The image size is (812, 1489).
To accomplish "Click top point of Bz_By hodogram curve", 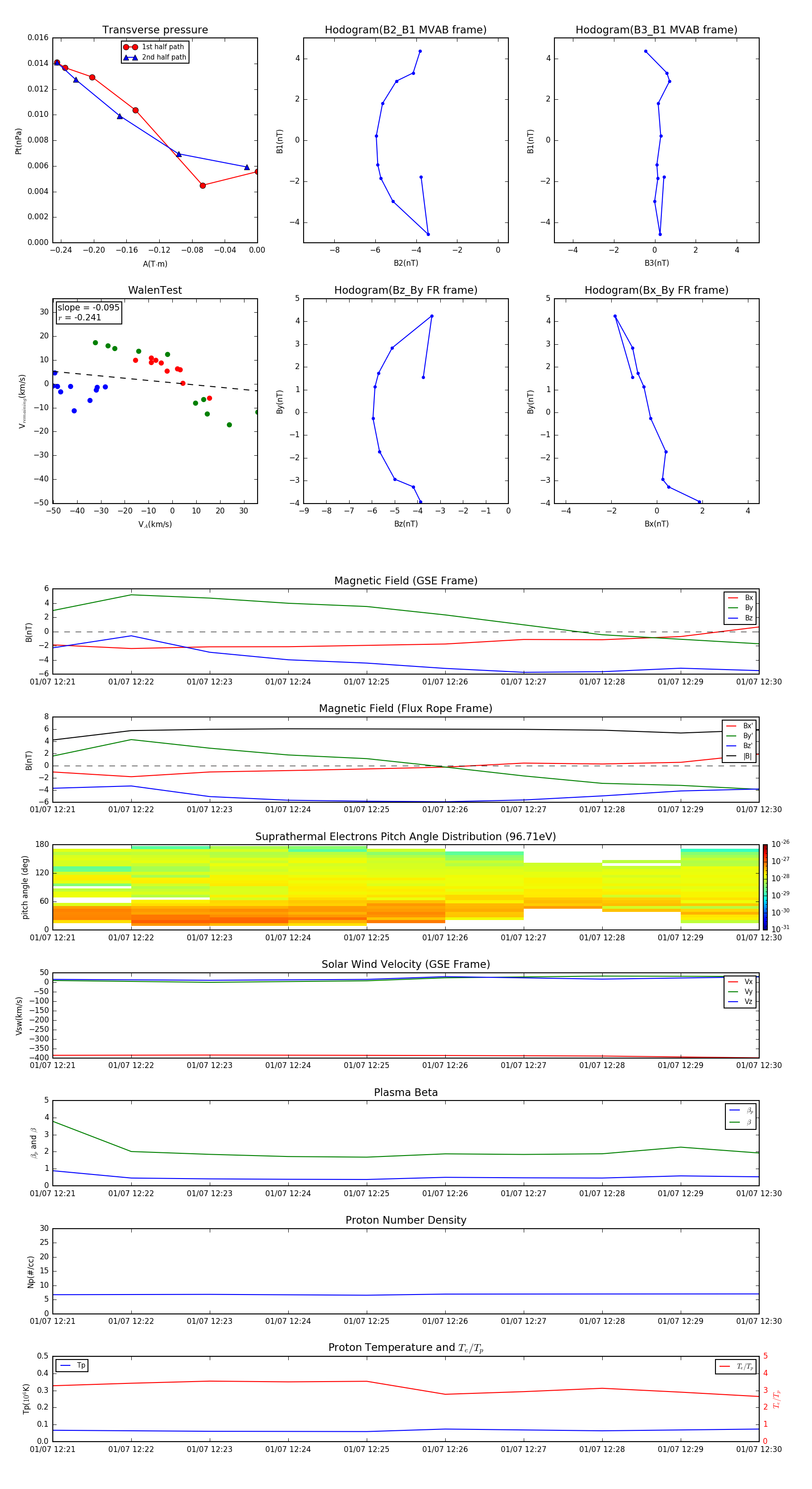I will tap(432, 316).
